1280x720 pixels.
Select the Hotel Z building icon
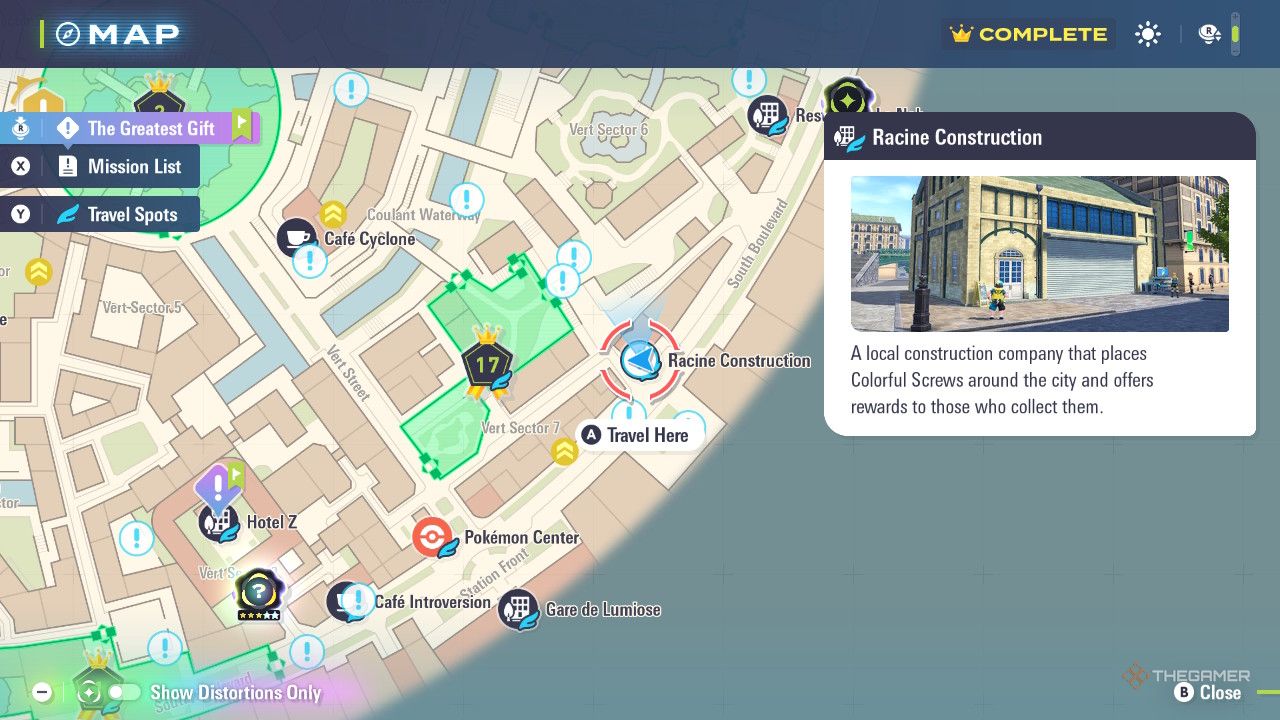click(x=217, y=522)
